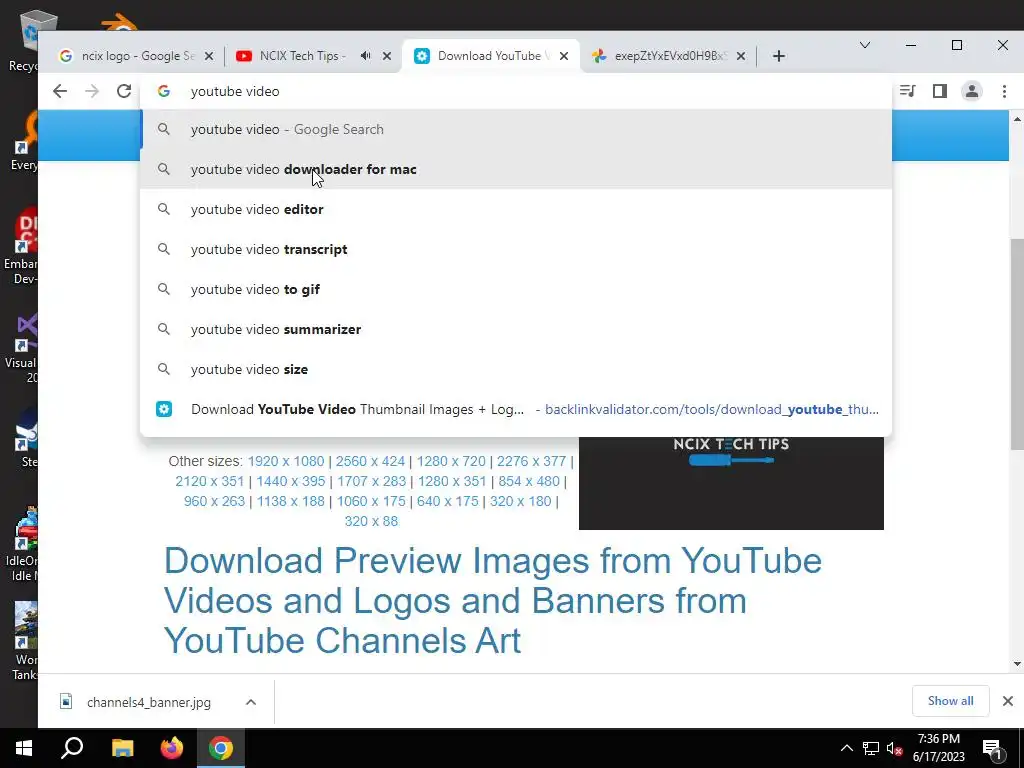Open the 320 x 180 size link
The height and width of the screenshot is (768, 1024).
[520, 502]
